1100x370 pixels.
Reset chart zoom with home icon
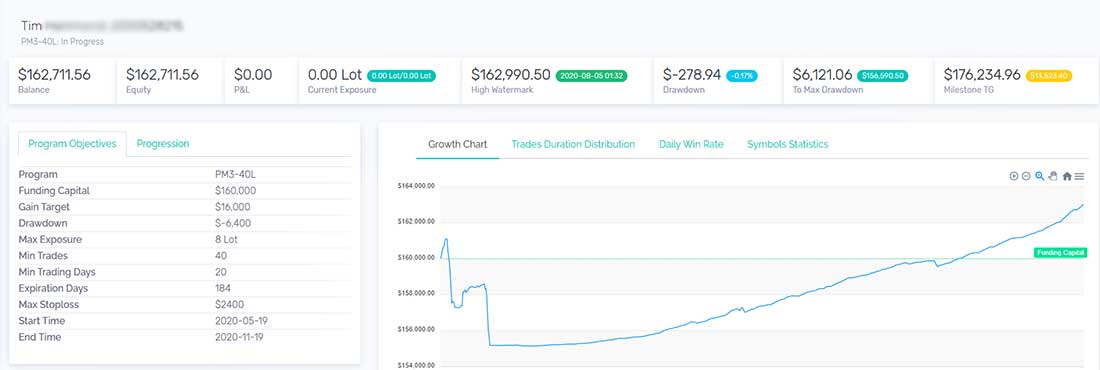pos(1067,176)
